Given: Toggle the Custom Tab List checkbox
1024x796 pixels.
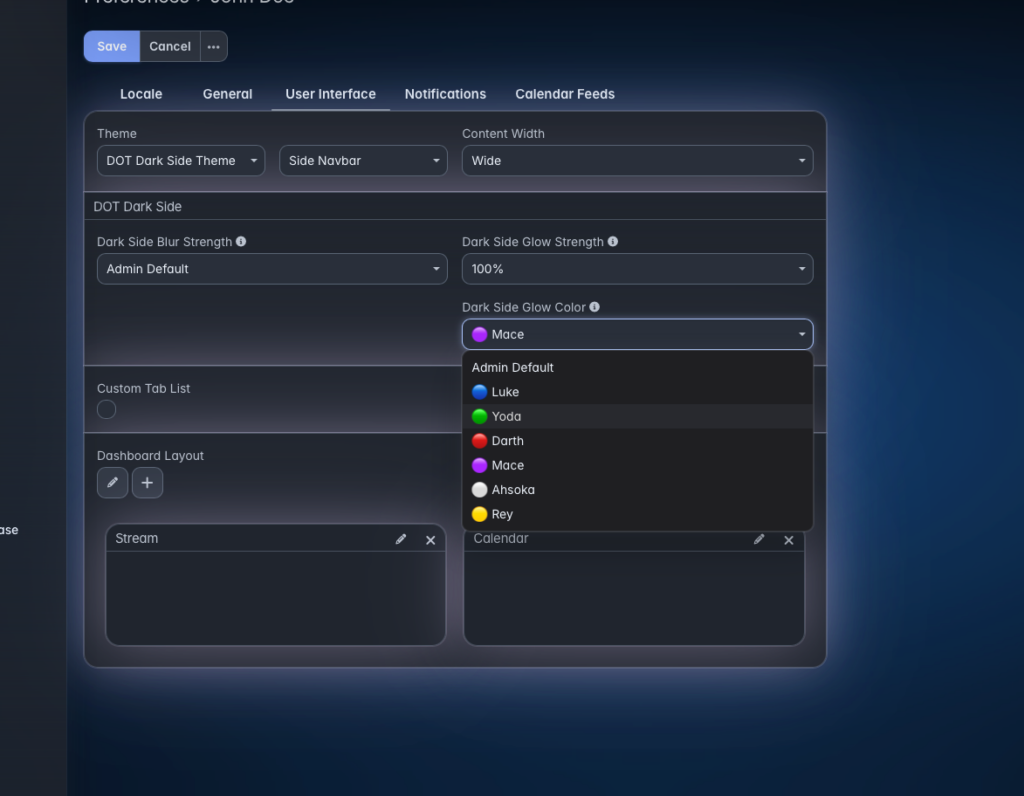Looking at the screenshot, I should 106,409.
